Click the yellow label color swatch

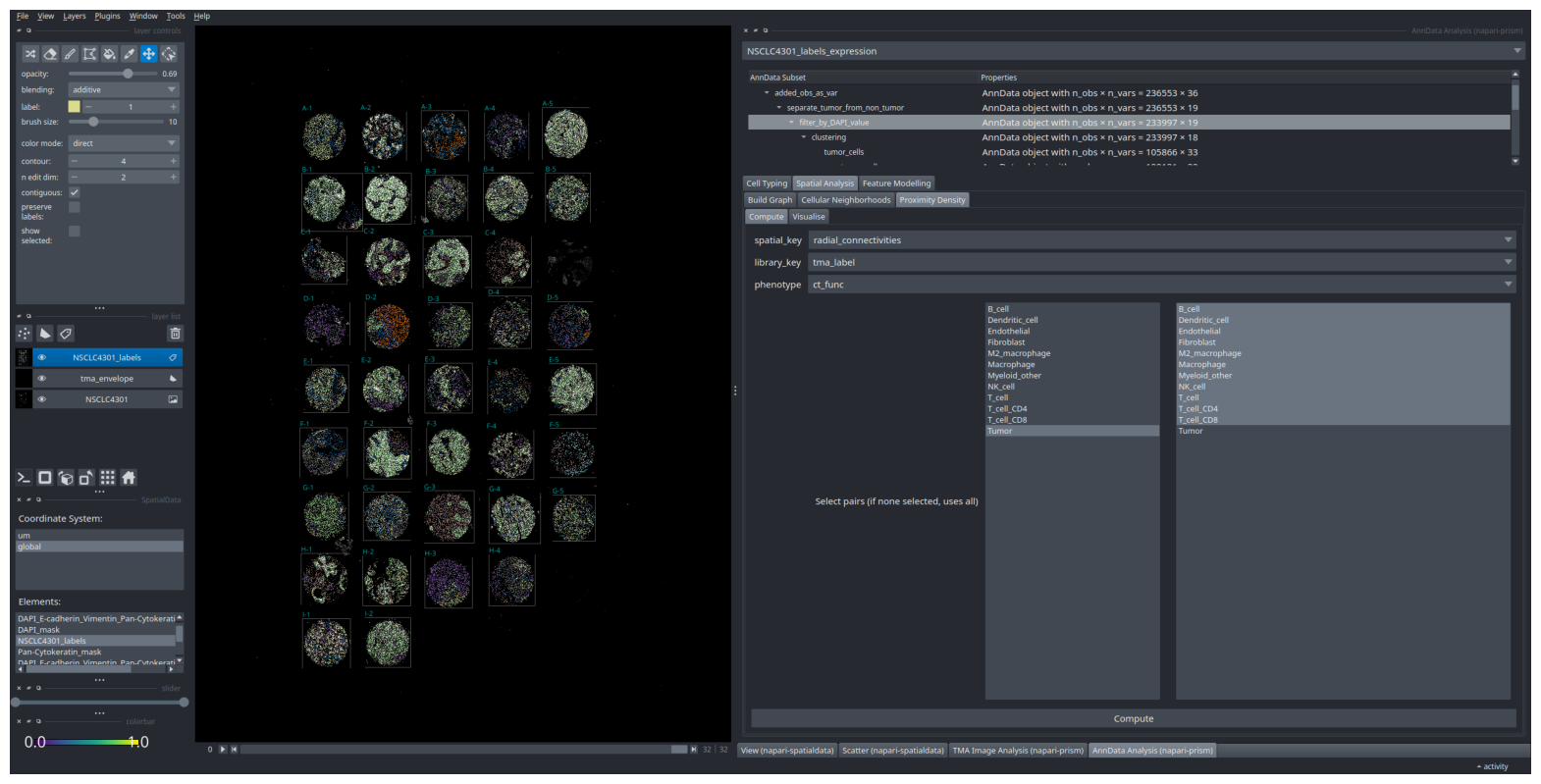pos(75,106)
